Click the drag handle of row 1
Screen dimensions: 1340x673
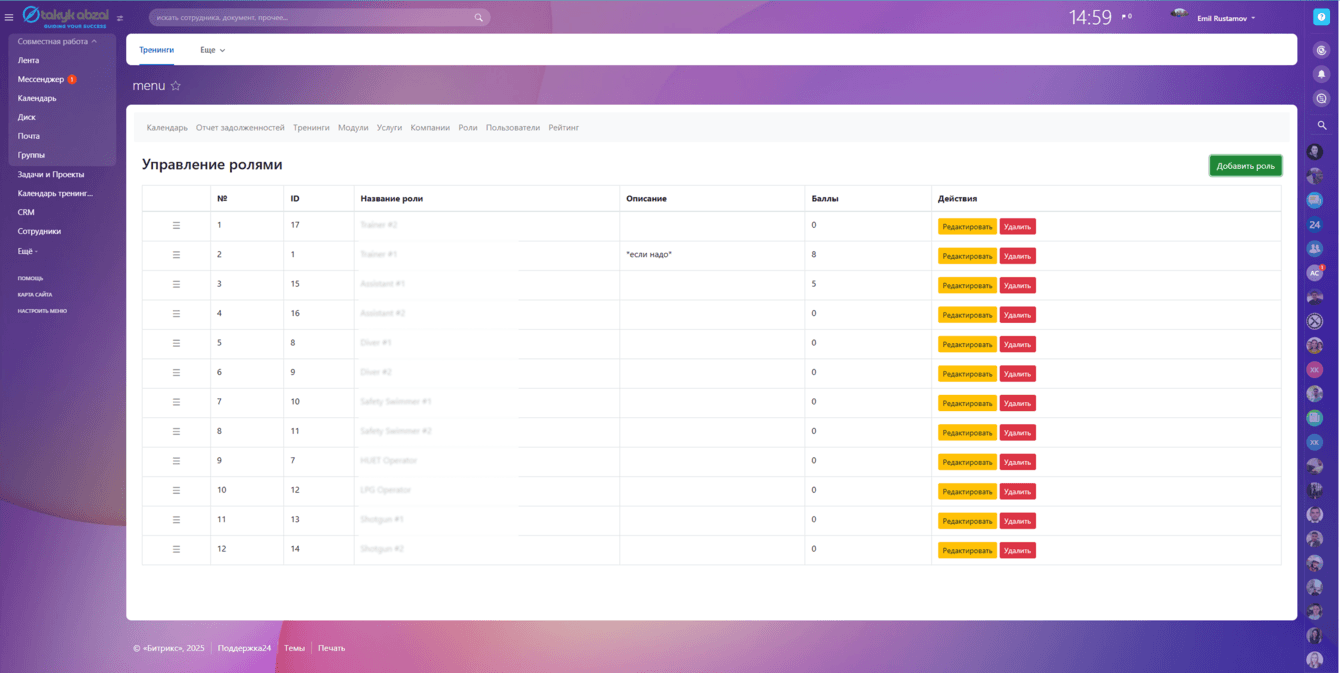[176, 226]
